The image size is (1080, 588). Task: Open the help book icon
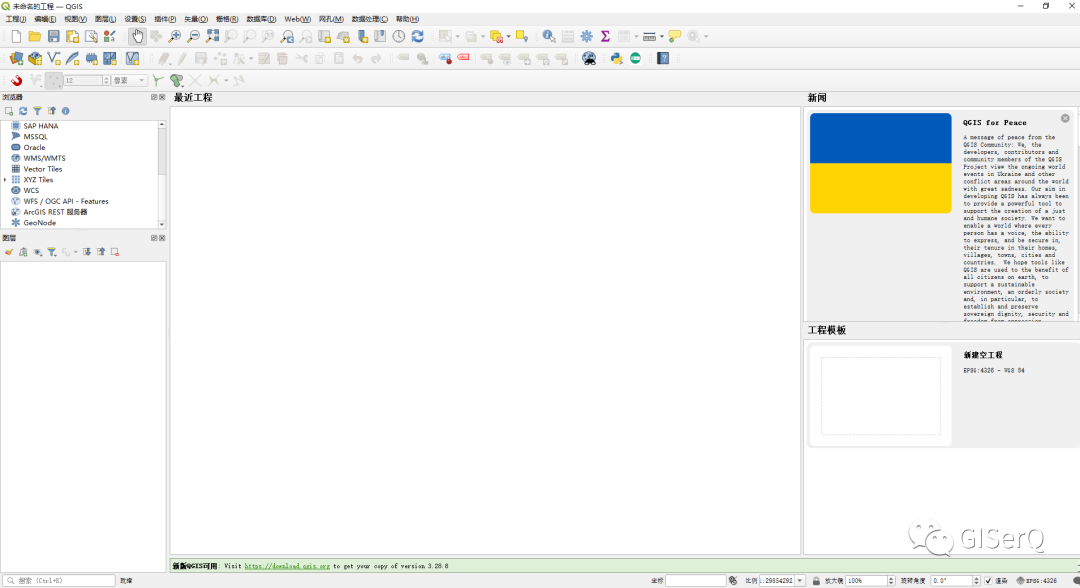(x=663, y=59)
